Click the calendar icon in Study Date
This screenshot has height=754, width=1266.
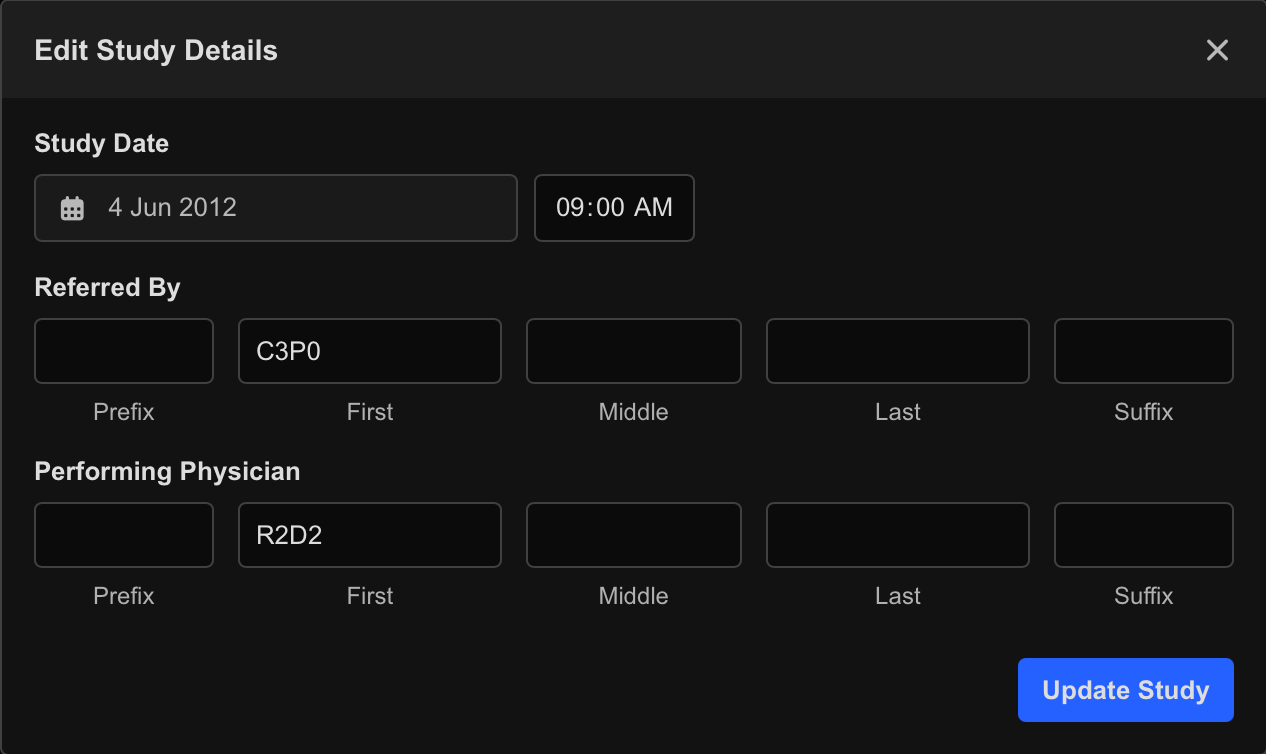pos(72,208)
